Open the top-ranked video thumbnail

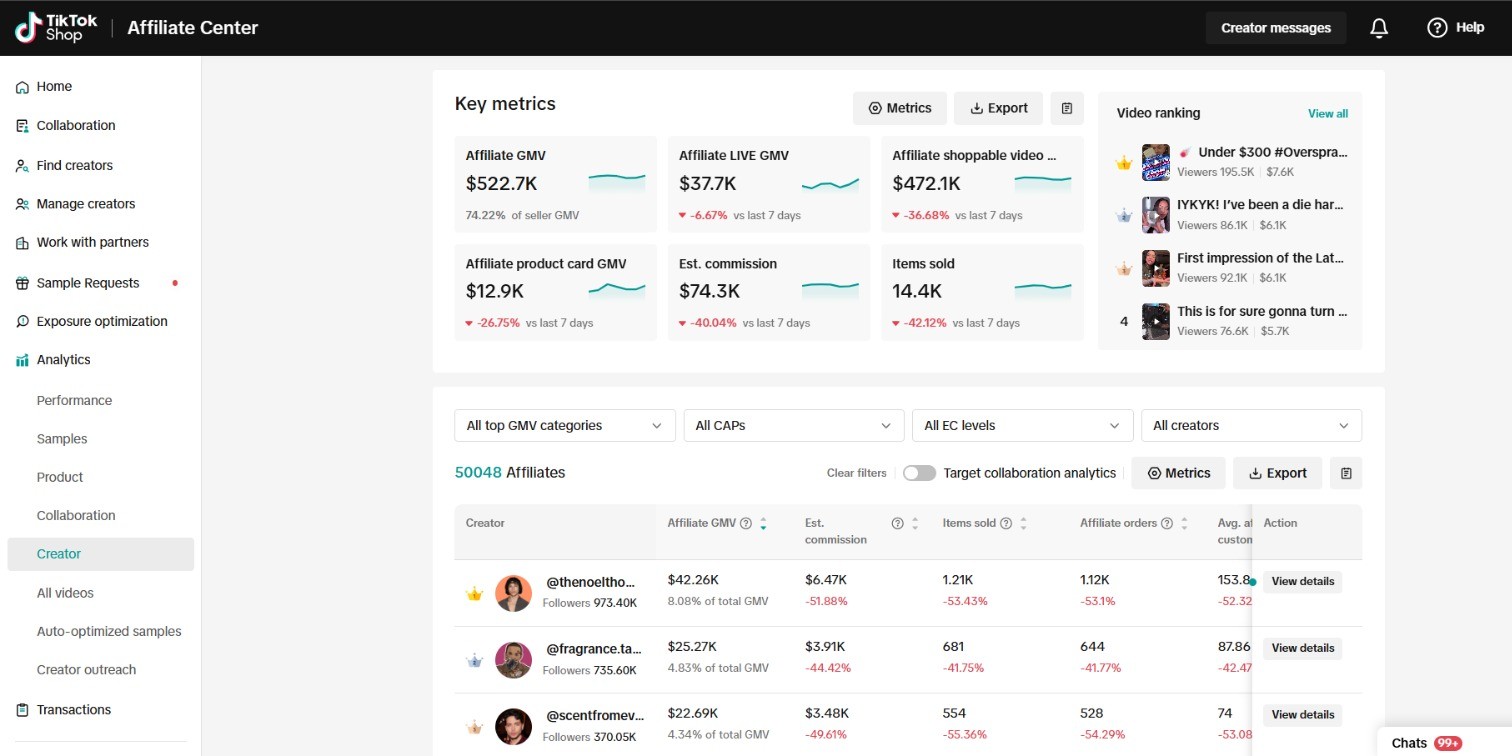pyautogui.click(x=1156, y=163)
